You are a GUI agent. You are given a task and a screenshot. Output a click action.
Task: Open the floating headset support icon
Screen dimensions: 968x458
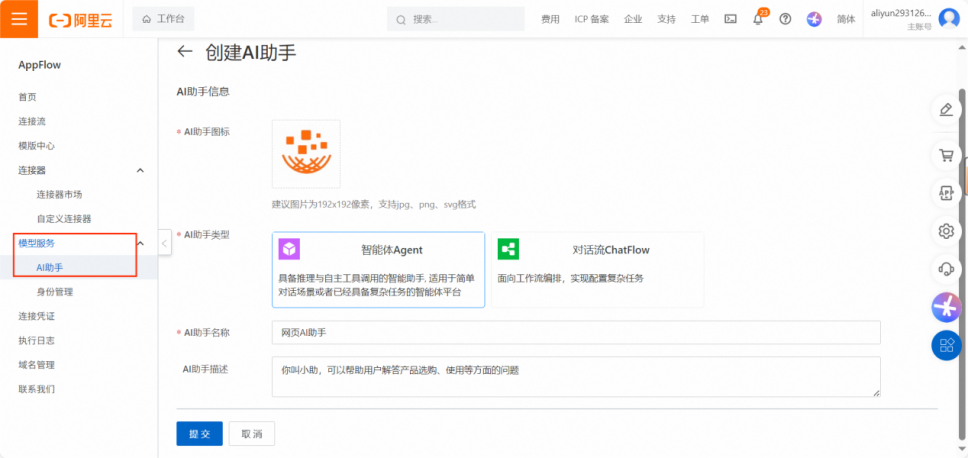point(946,269)
